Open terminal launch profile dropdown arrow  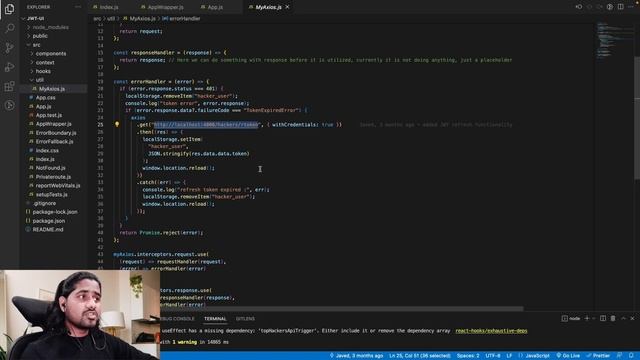593,318
